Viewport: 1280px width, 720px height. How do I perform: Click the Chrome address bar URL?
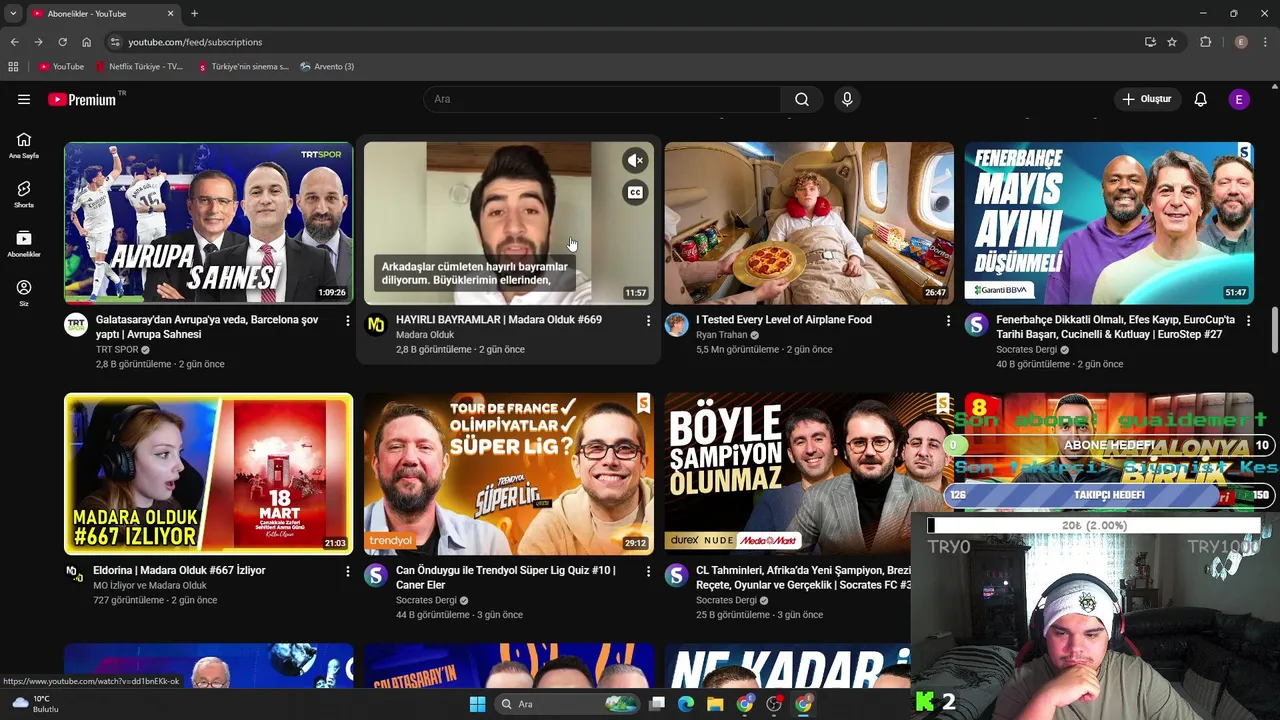coord(195,42)
